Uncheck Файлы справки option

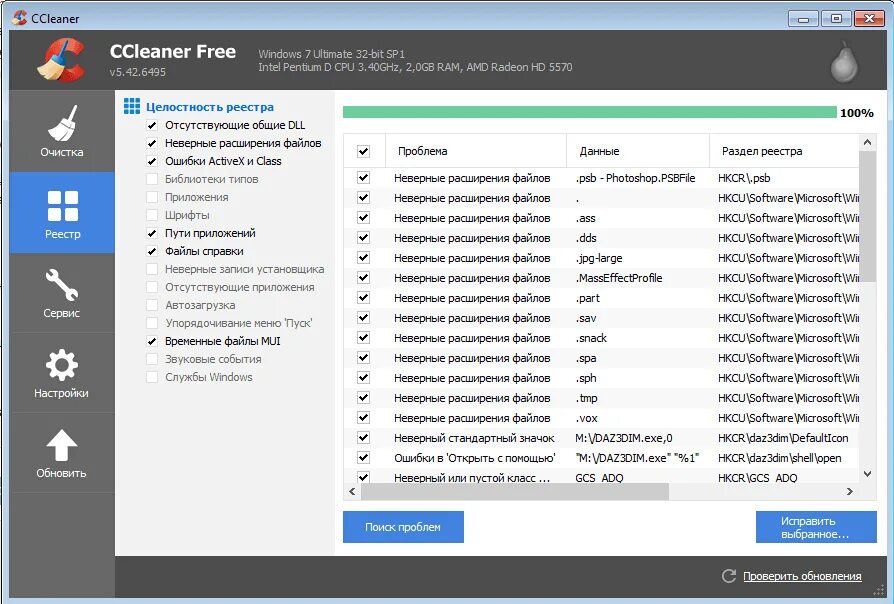click(152, 251)
